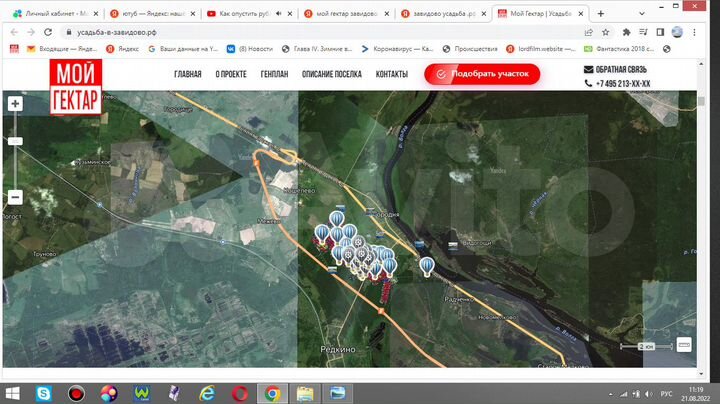
Task: Click the small map icon beside Видогощи
Action: tap(453, 246)
